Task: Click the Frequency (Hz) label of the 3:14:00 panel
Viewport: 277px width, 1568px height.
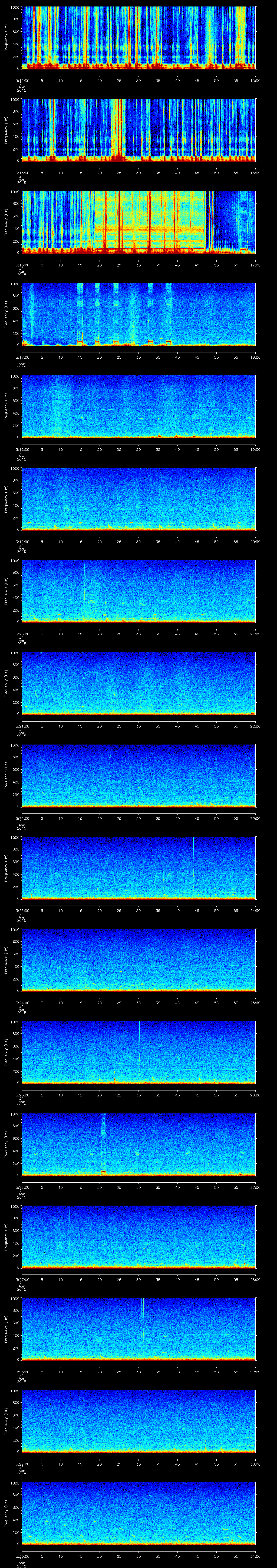Action: 6,38
